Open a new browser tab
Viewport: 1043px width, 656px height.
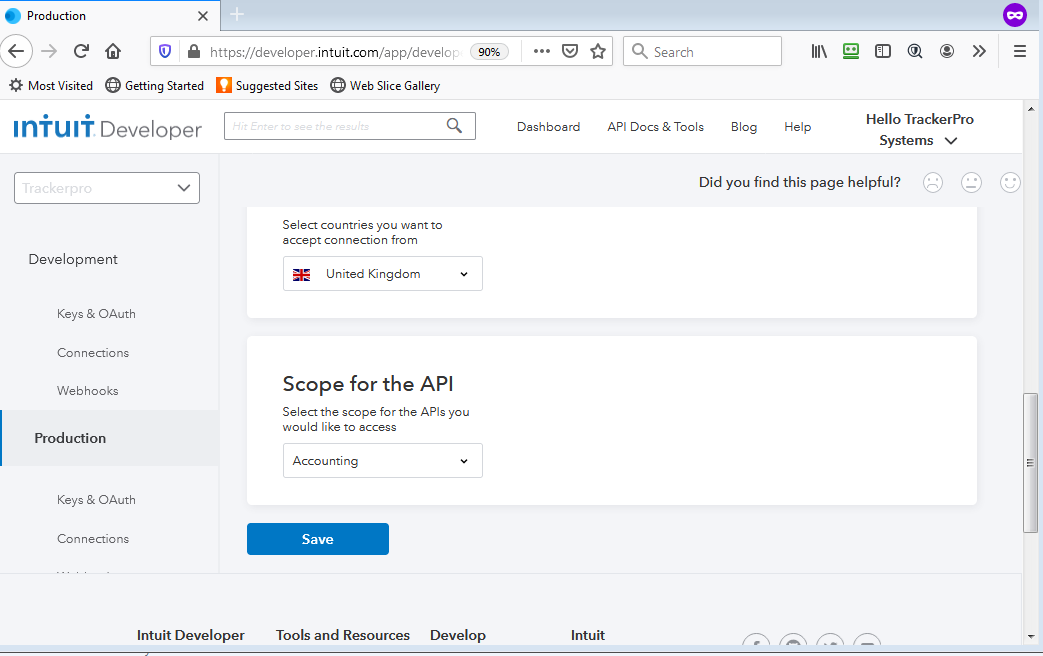coord(237,14)
